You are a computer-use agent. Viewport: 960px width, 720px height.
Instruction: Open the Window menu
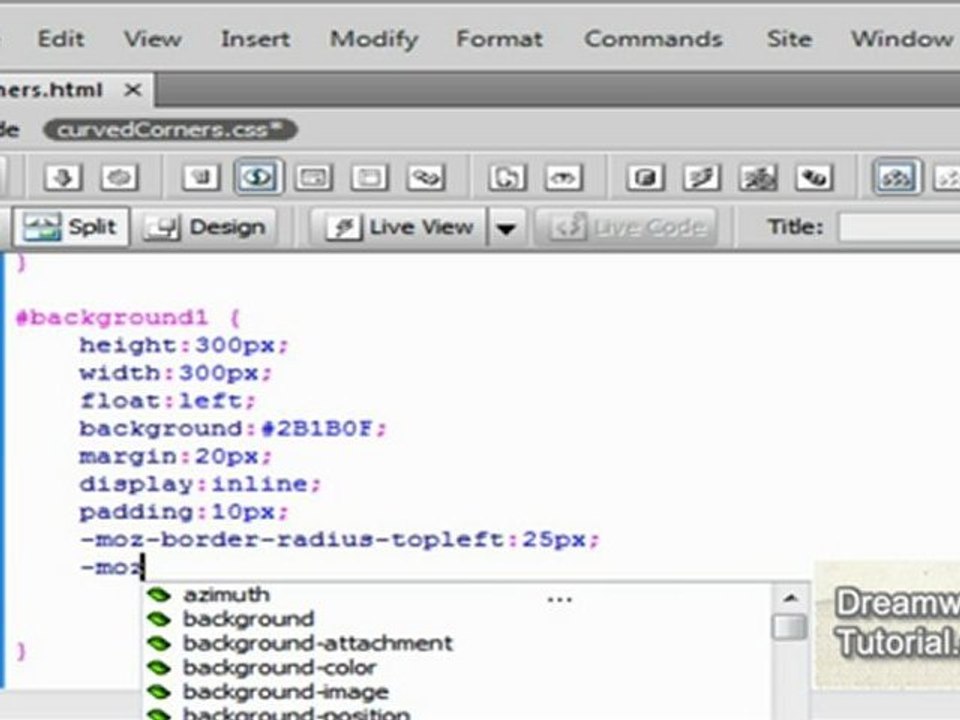[902, 39]
